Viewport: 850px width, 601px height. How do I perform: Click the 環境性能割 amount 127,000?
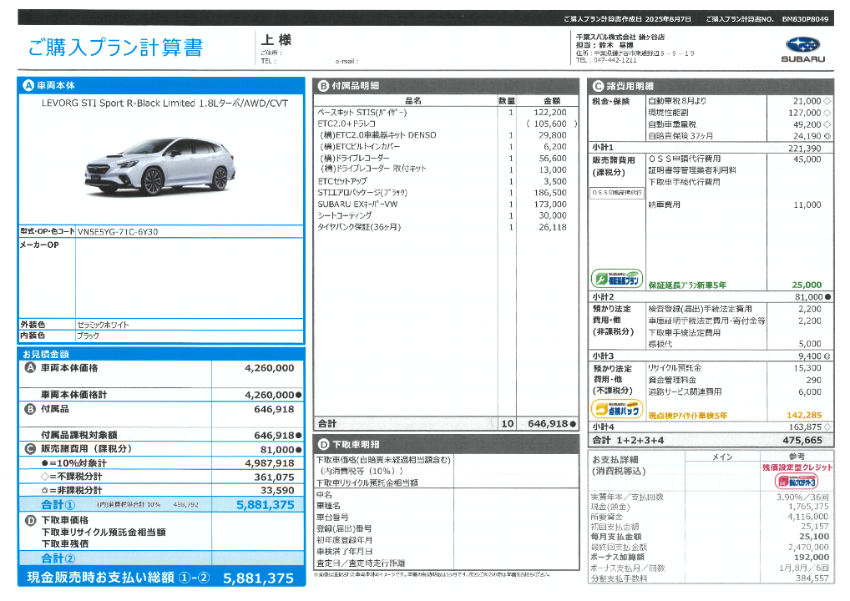click(x=804, y=113)
